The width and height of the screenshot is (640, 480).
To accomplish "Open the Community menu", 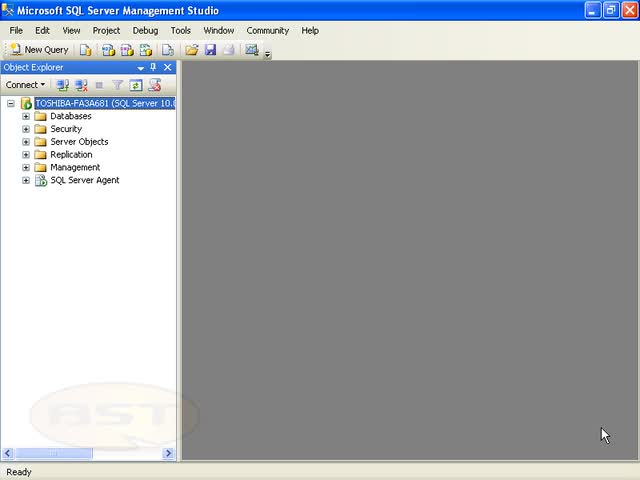I will 267,31.
